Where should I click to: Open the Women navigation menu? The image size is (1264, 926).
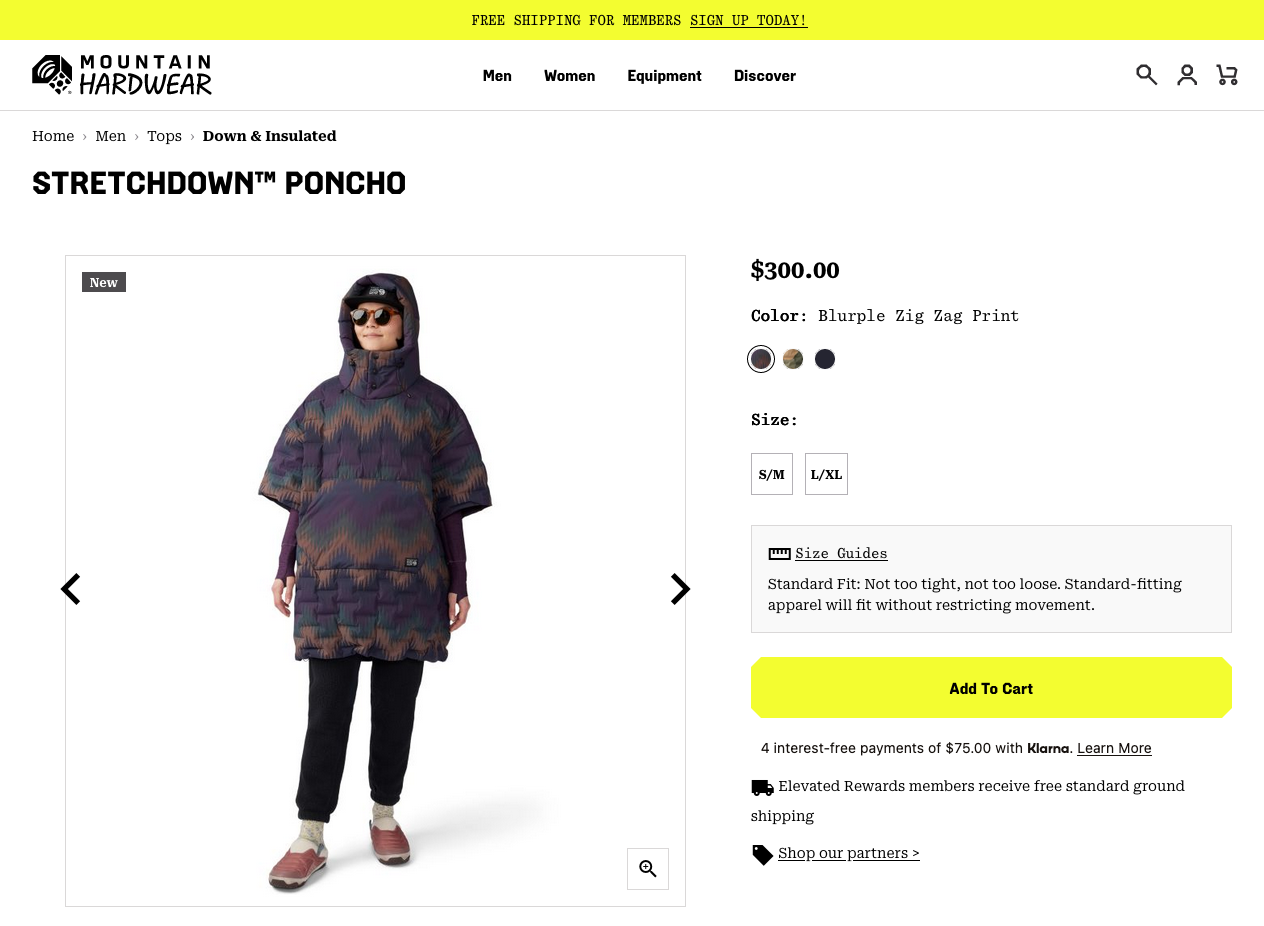click(x=569, y=76)
